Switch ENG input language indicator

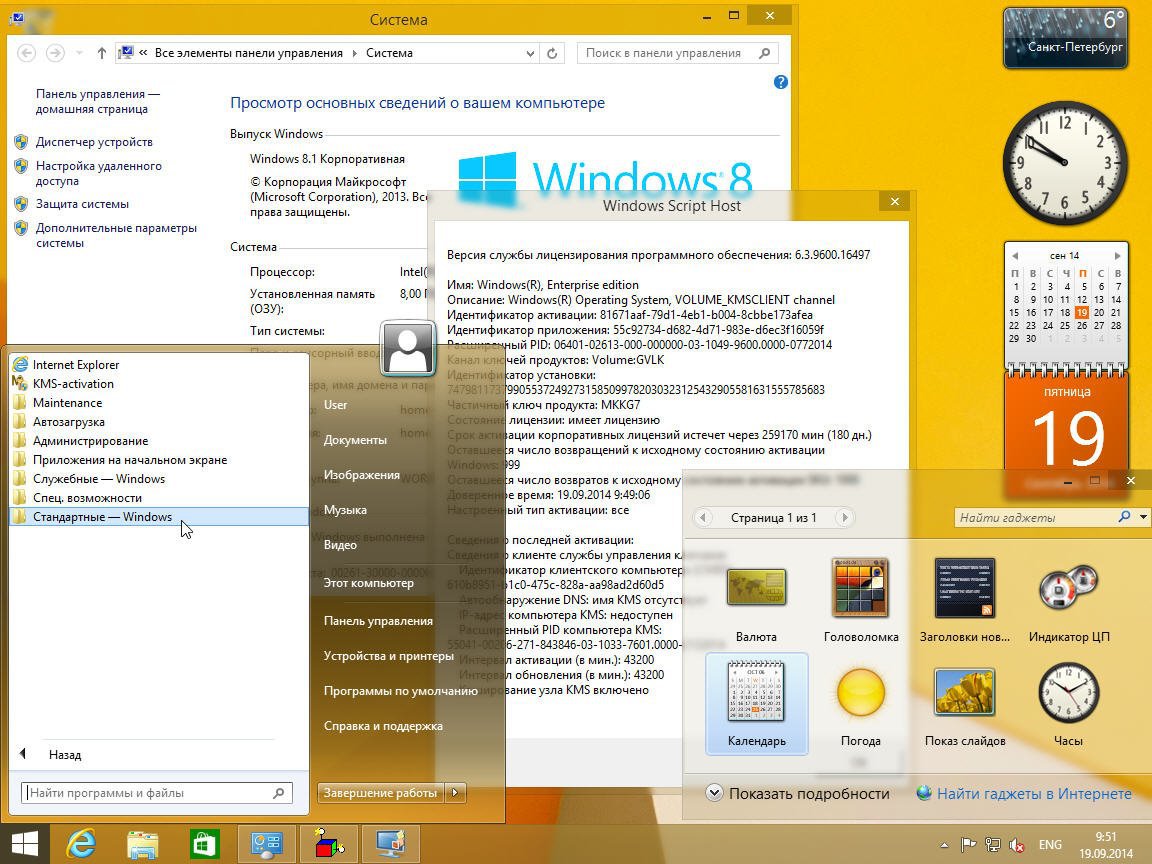click(1050, 845)
